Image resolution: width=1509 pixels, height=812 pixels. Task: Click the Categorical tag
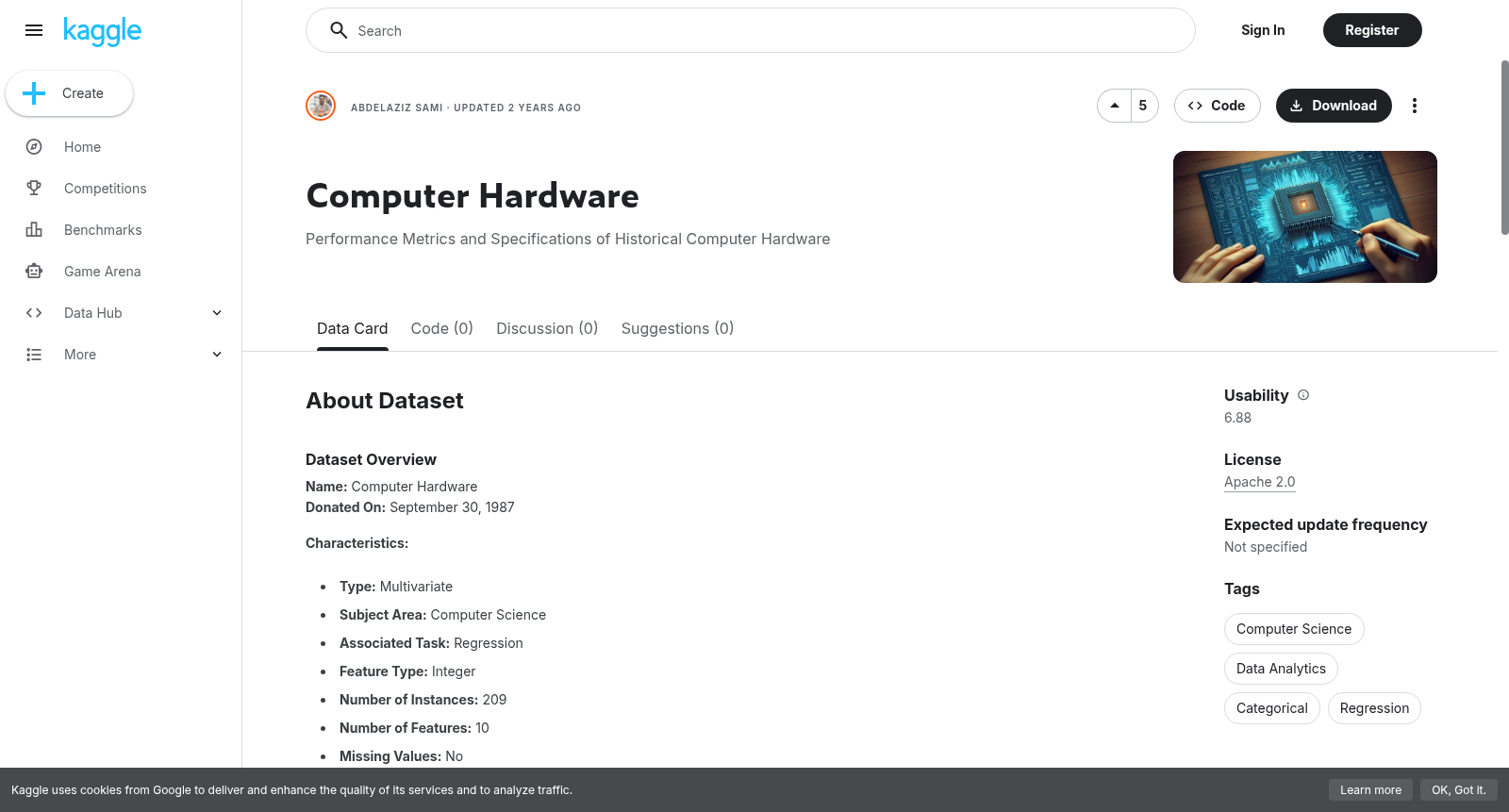tap(1271, 708)
